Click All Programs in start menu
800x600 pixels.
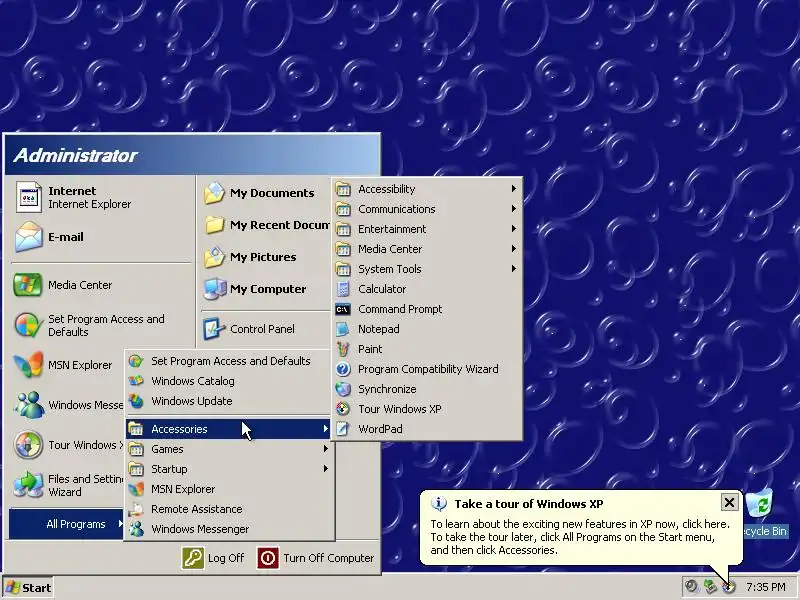[x=66, y=524]
